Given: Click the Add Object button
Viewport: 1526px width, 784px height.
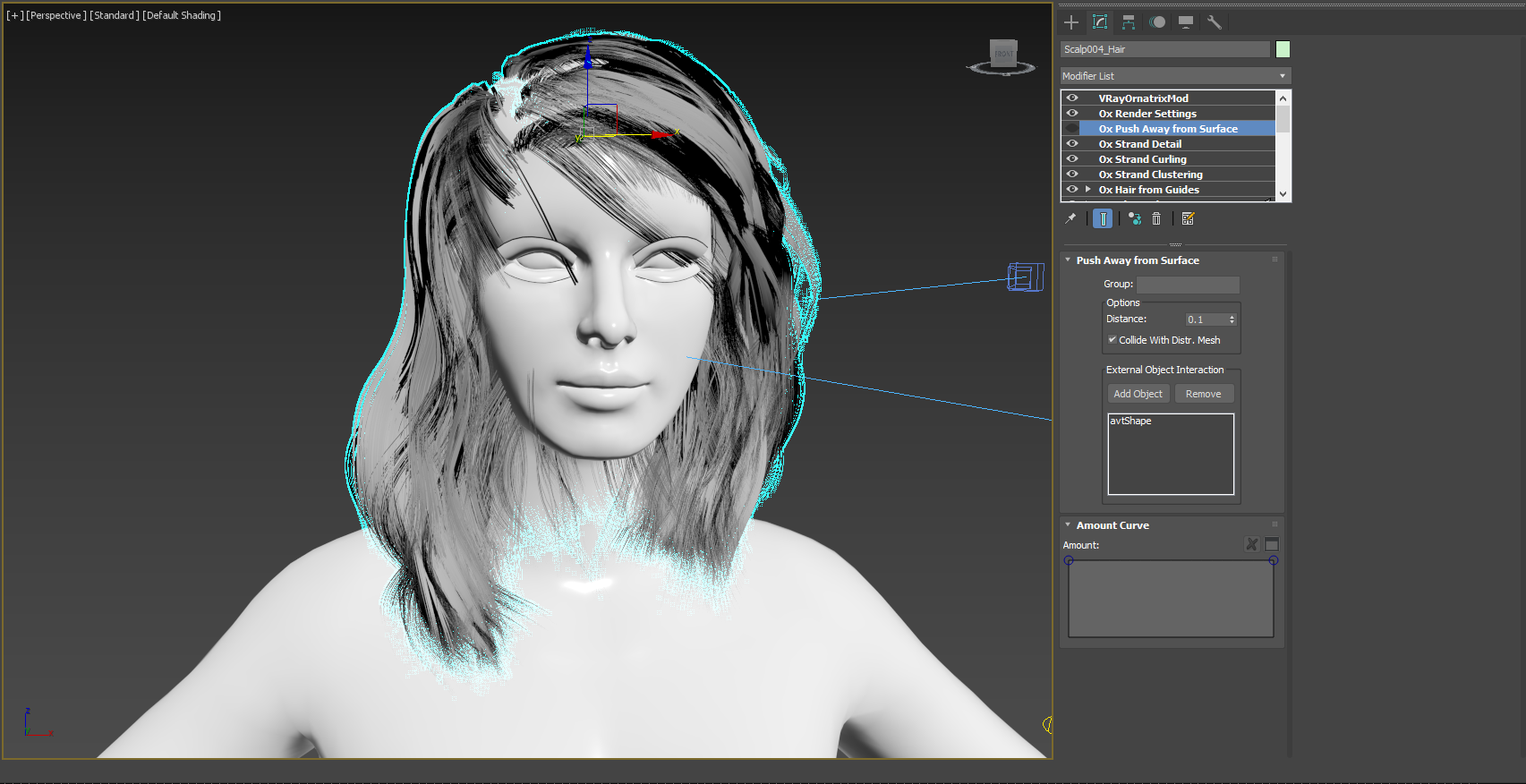Looking at the screenshot, I should pos(1138,394).
